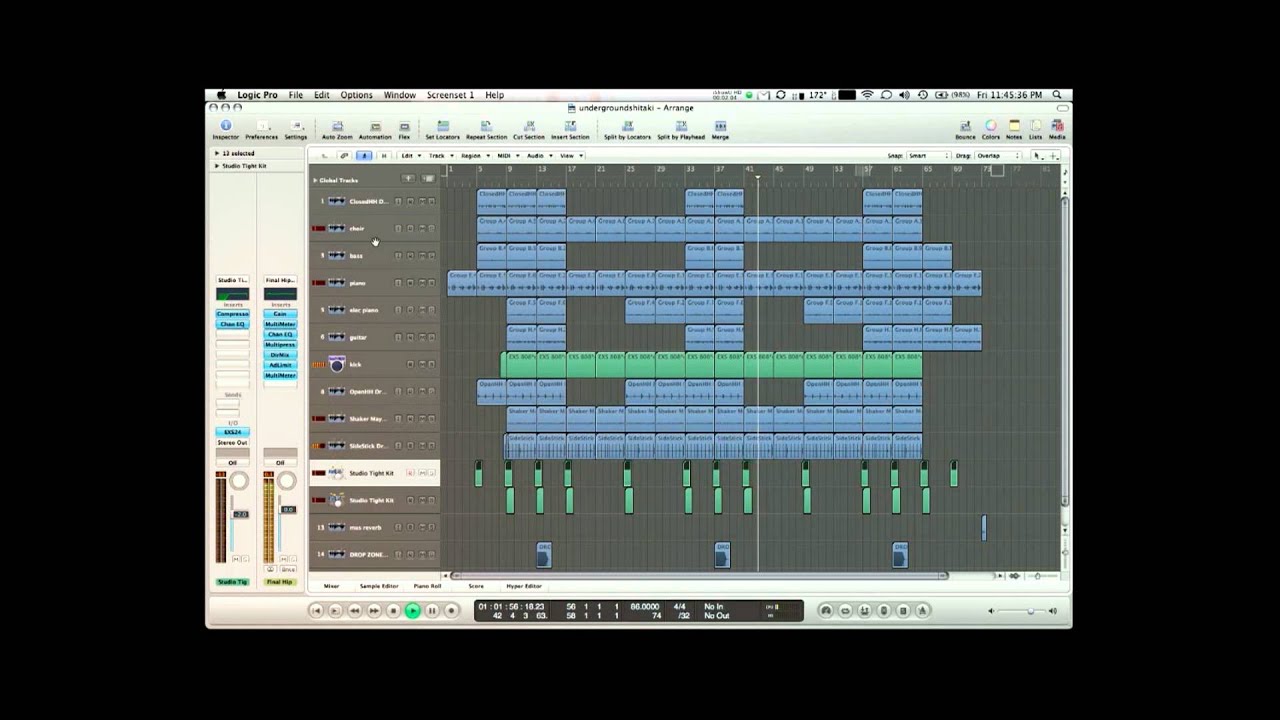Open the Apple menu

222,95
